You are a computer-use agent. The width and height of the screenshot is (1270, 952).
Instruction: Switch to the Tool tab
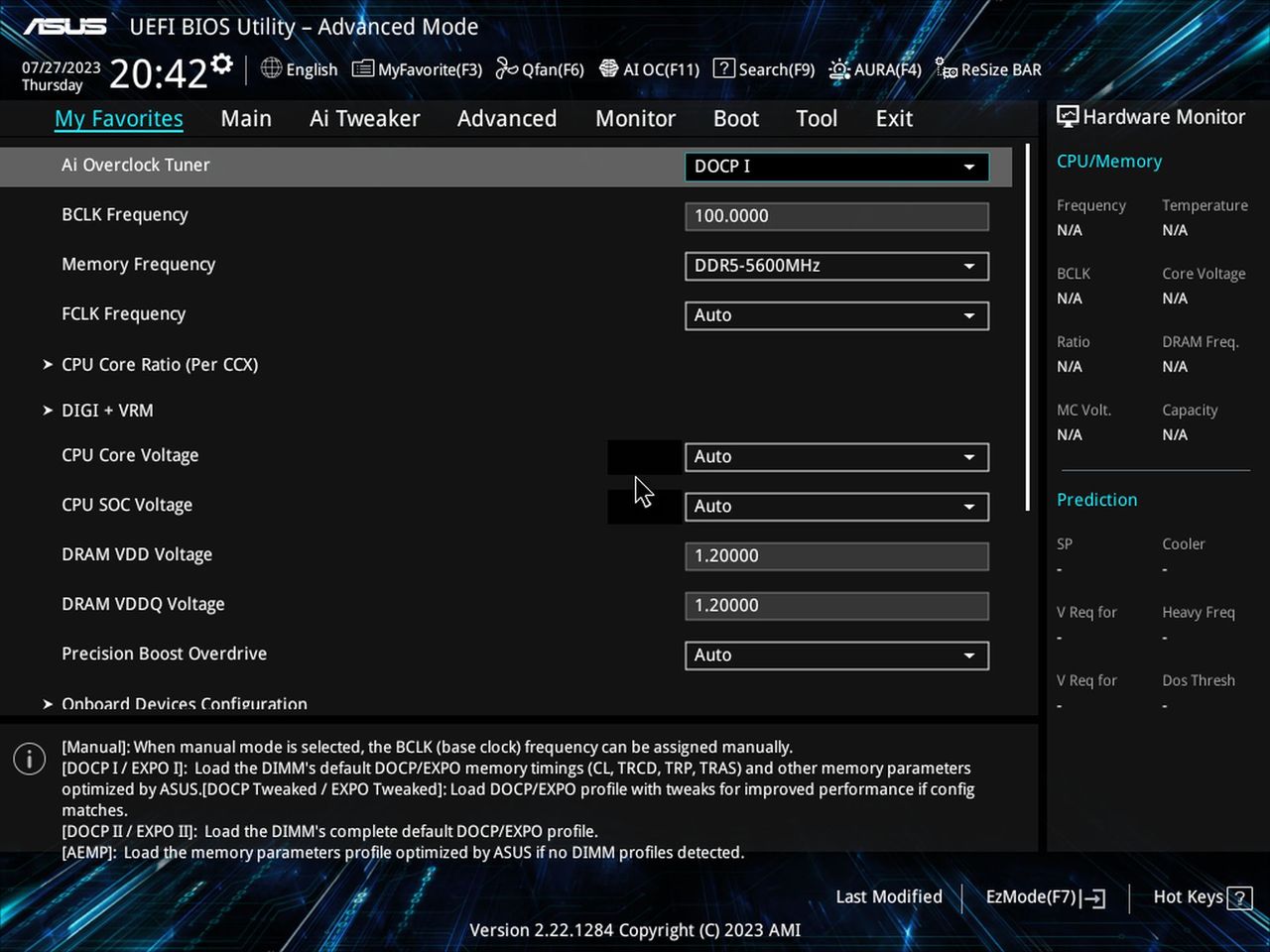click(x=817, y=119)
